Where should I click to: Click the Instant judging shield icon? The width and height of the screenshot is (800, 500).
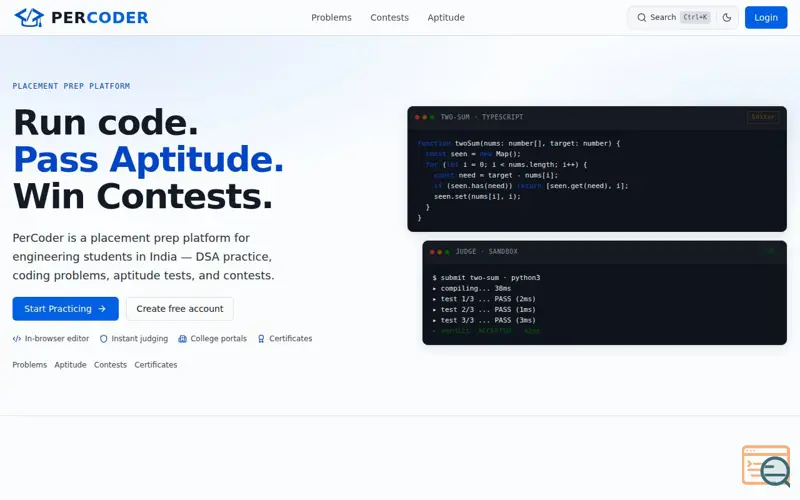(x=104, y=338)
